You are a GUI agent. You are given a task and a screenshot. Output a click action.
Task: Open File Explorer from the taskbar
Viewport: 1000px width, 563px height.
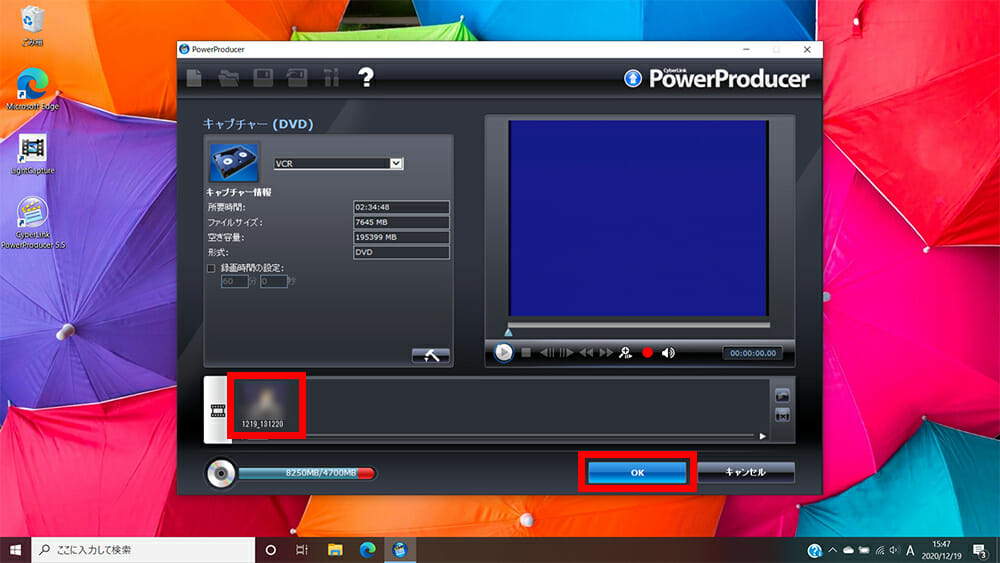(x=335, y=550)
